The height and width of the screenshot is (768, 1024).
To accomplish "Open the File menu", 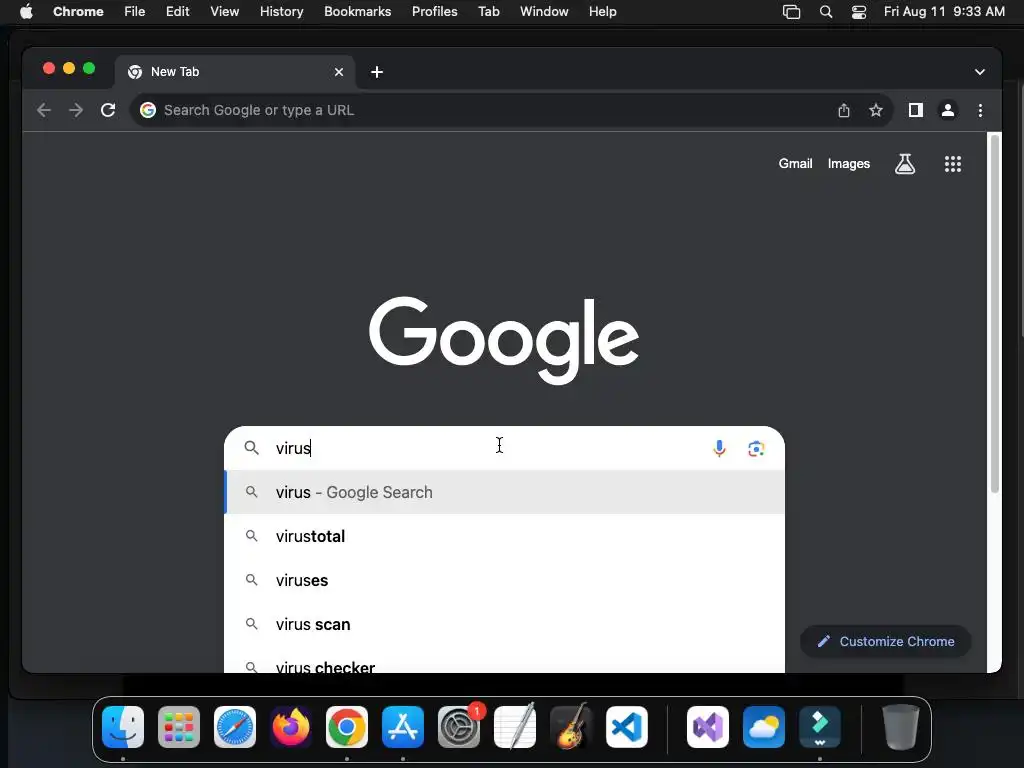I will coord(135,12).
